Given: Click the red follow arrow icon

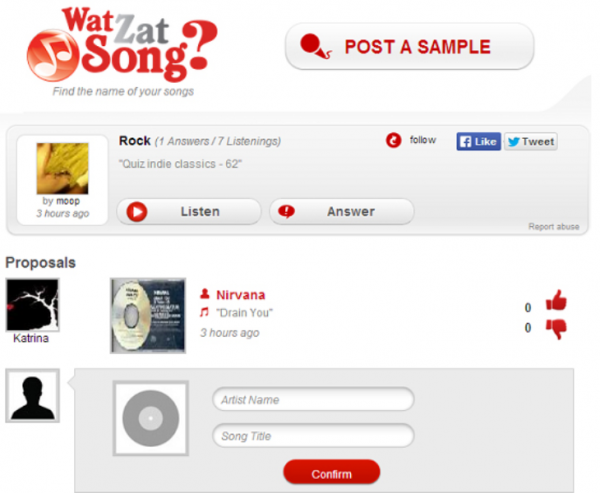Looking at the screenshot, I should pyautogui.click(x=393, y=140).
